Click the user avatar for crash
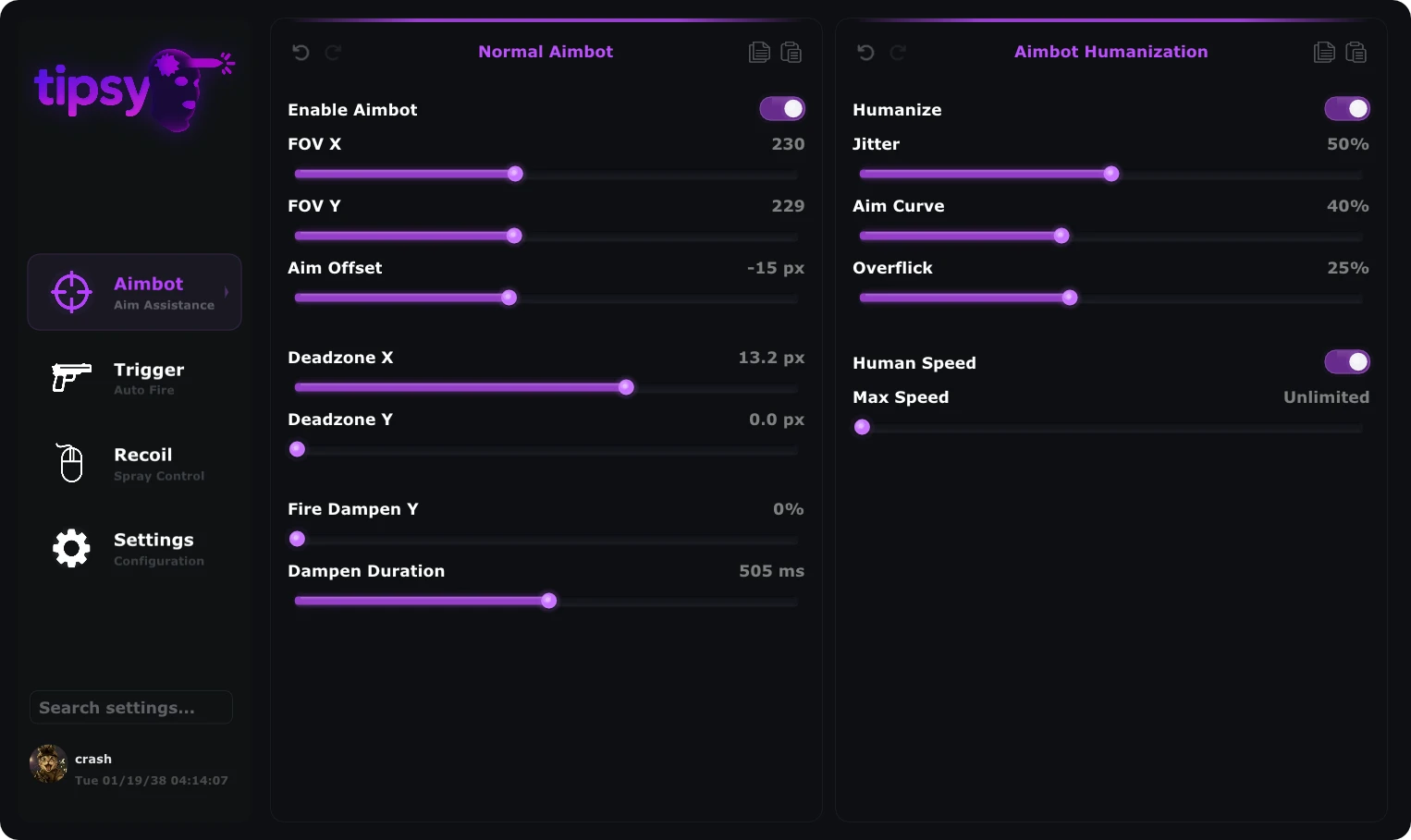 tap(48, 764)
